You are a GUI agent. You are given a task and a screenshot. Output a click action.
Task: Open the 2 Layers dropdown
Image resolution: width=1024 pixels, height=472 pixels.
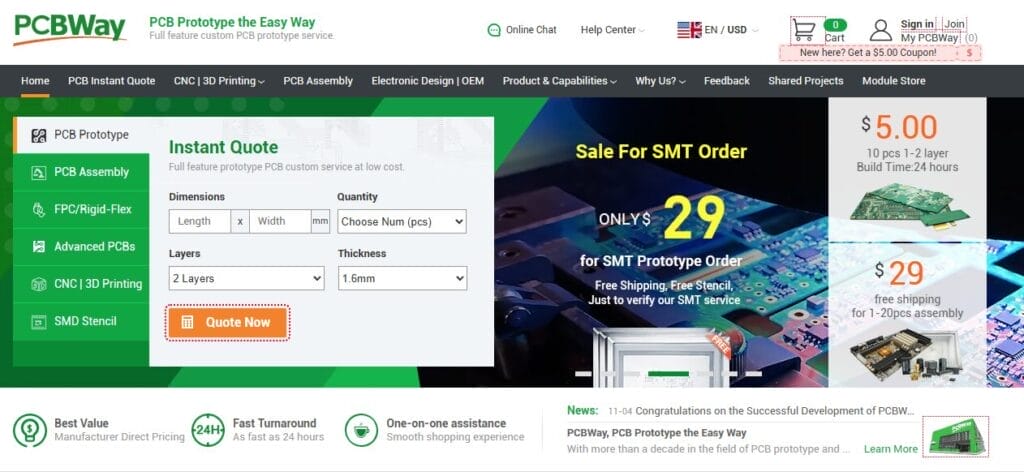[x=246, y=278]
